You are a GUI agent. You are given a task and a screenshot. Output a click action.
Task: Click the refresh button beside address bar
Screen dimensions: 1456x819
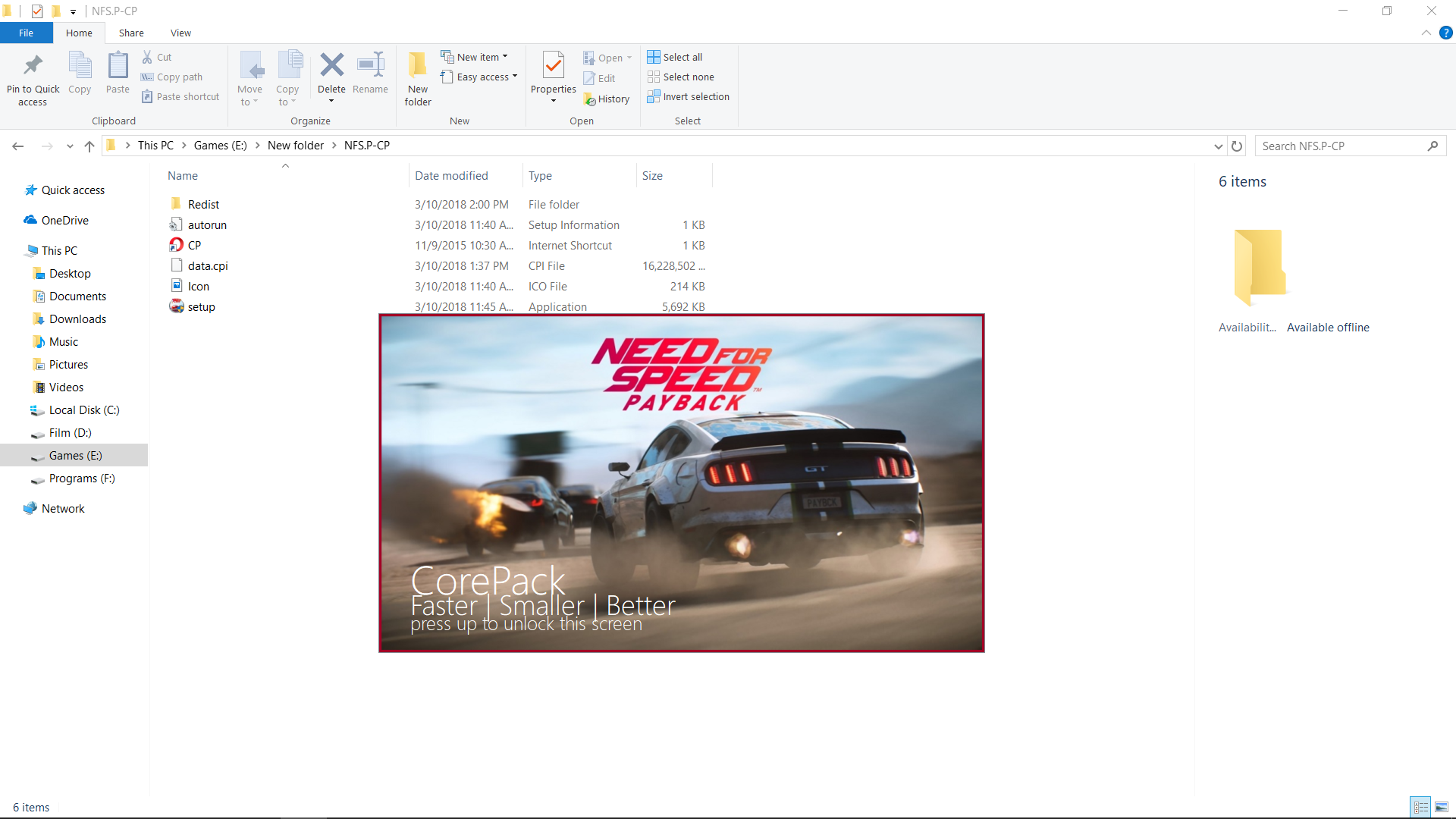coord(1237,146)
